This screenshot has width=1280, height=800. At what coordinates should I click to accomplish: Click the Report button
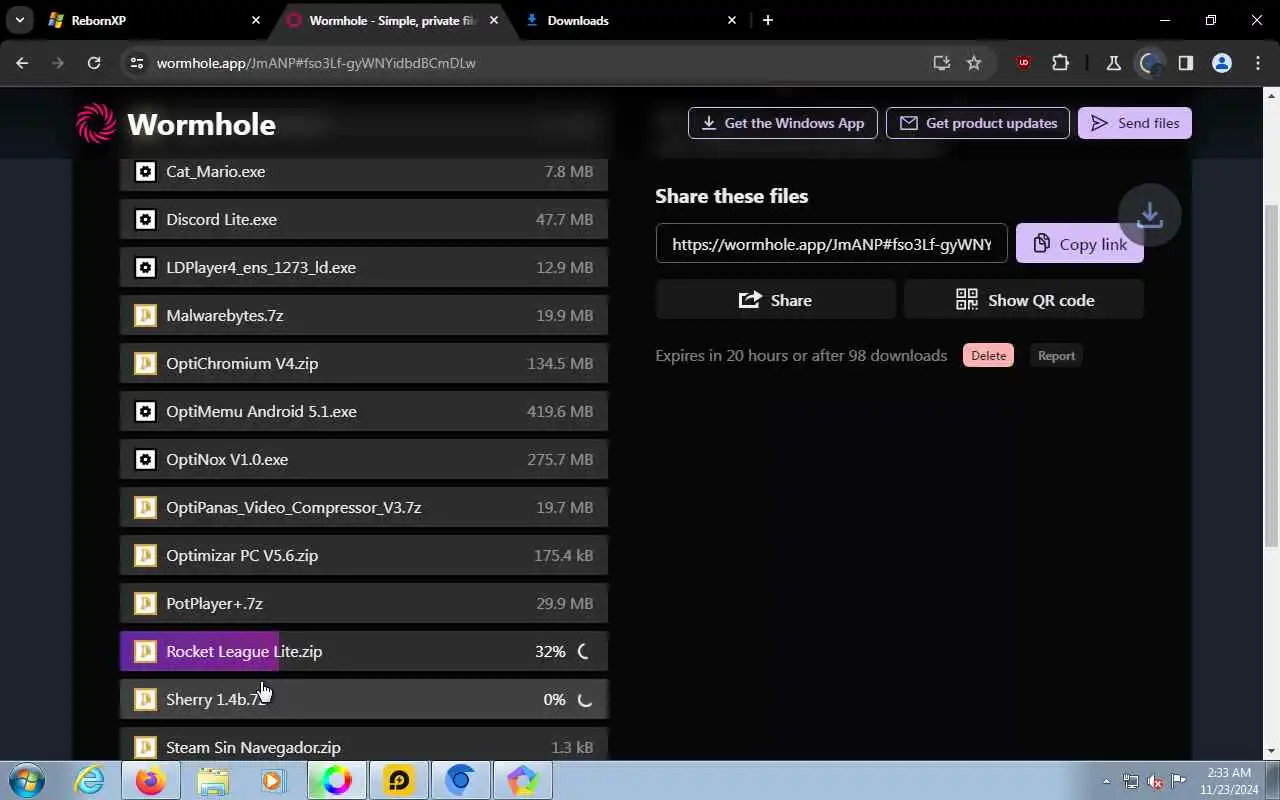click(x=1056, y=355)
